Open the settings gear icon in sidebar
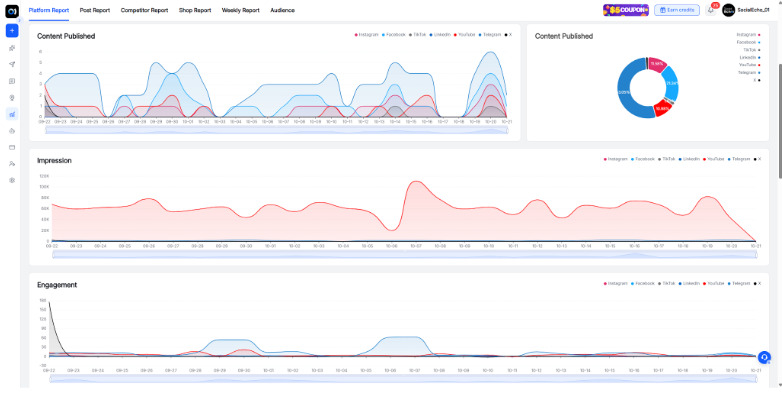 coord(12,180)
